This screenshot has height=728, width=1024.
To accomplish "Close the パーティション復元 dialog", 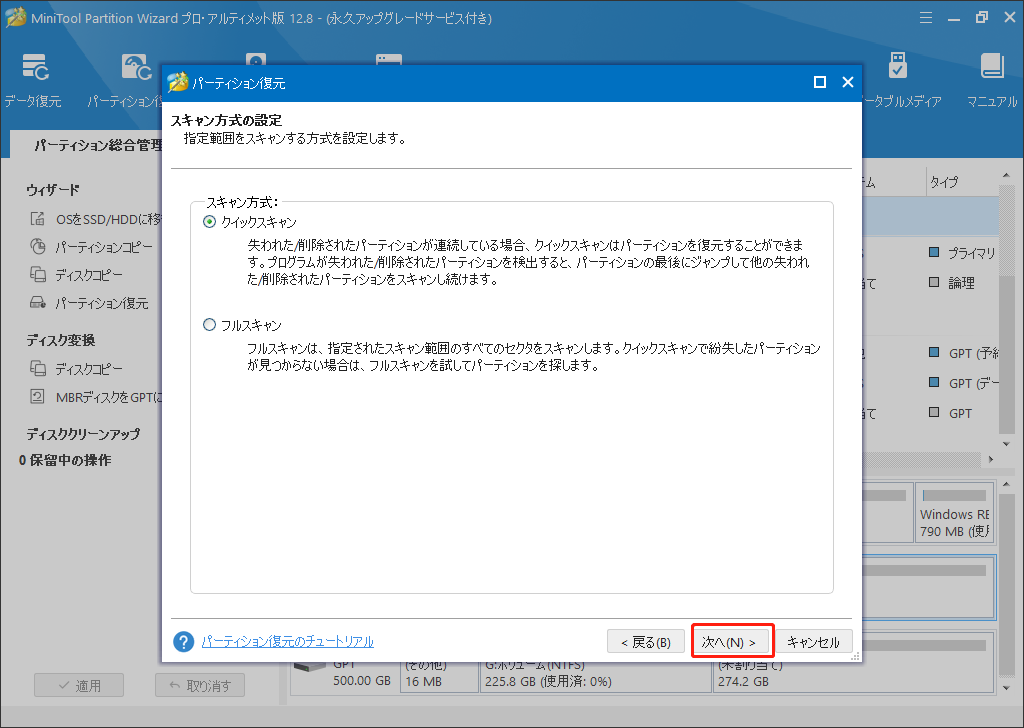I will point(848,82).
